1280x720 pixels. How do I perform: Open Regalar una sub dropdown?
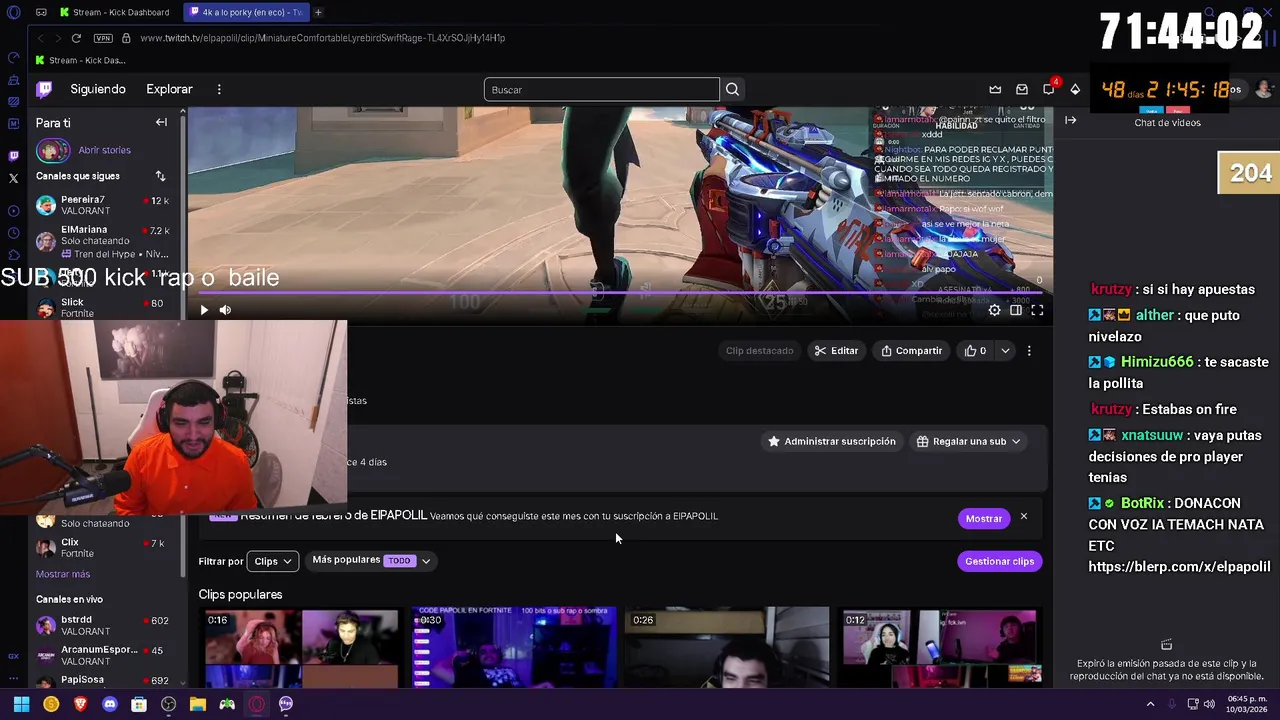(x=968, y=441)
